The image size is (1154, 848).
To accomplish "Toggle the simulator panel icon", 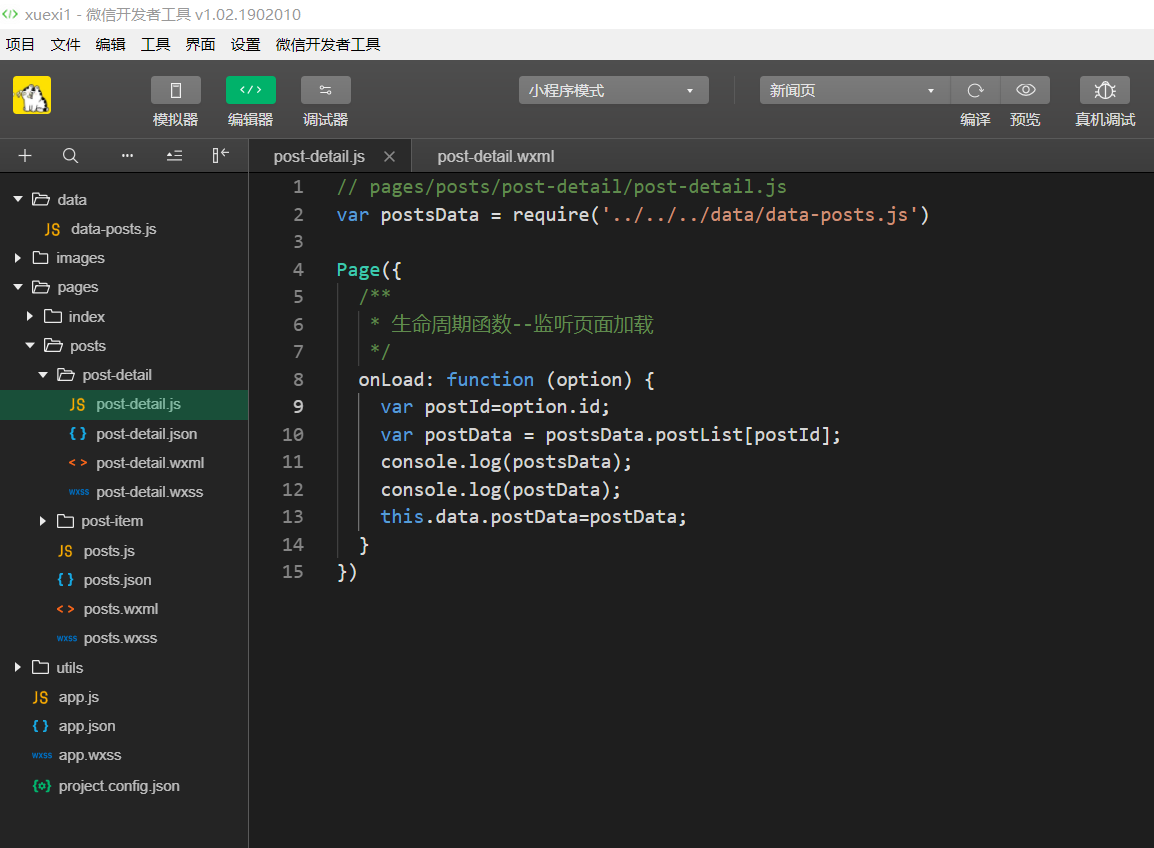I will click(x=175, y=91).
